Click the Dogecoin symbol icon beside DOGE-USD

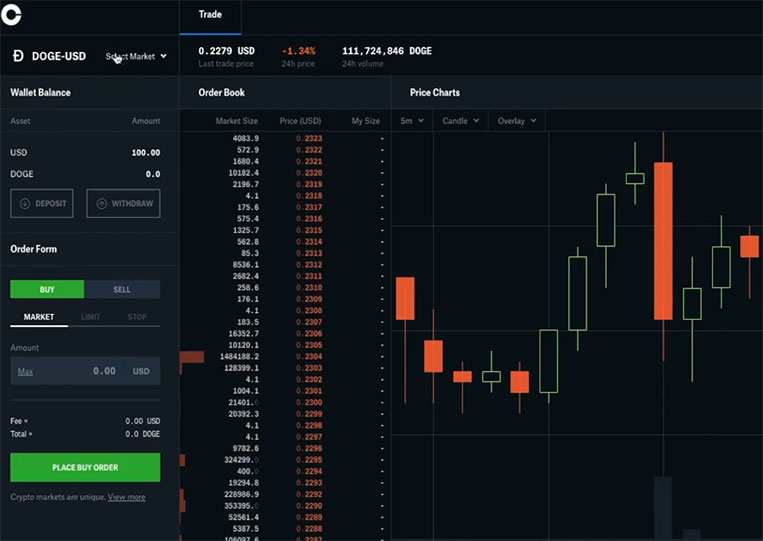18,56
